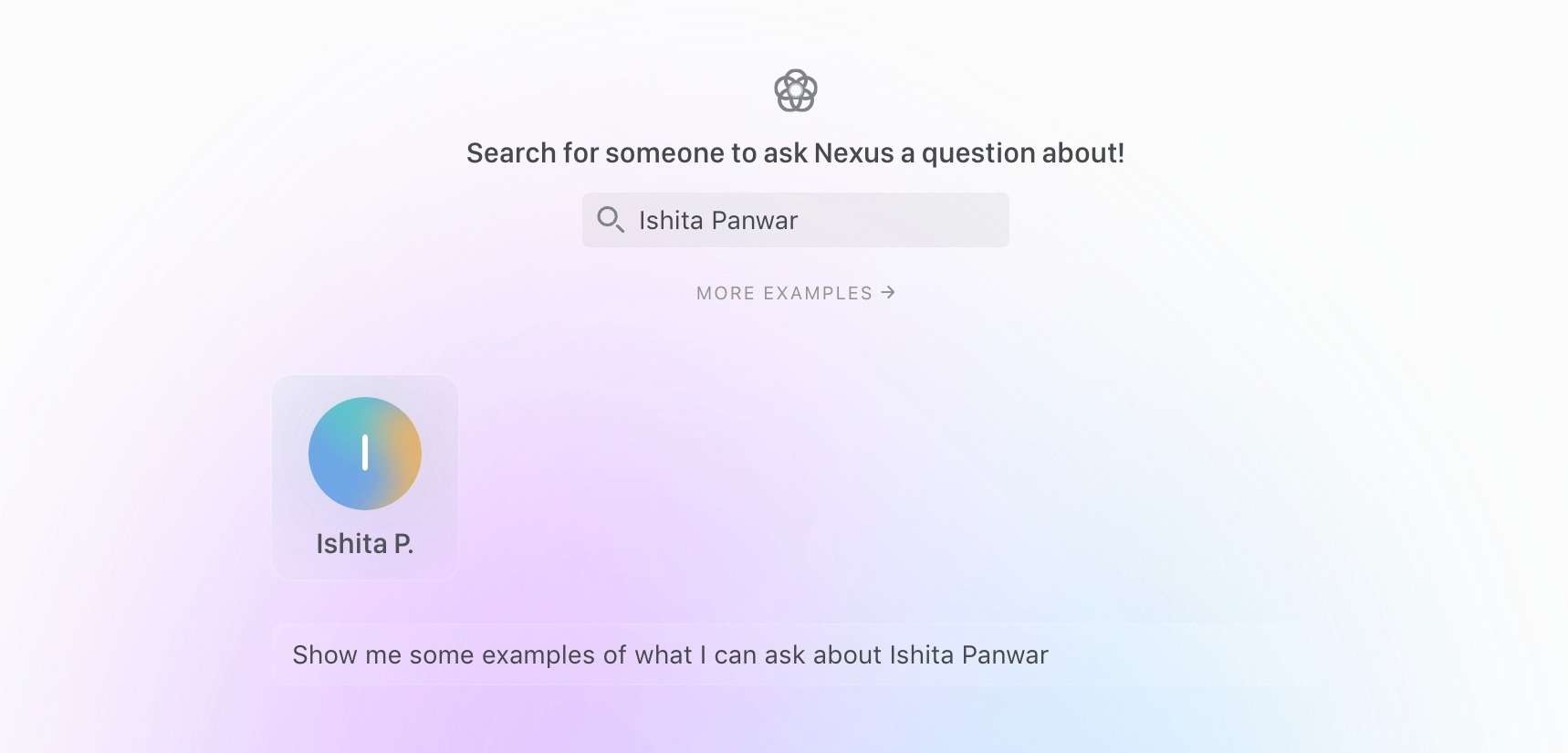
Task: Click the magnifying glass search icon
Action: tap(611, 220)
